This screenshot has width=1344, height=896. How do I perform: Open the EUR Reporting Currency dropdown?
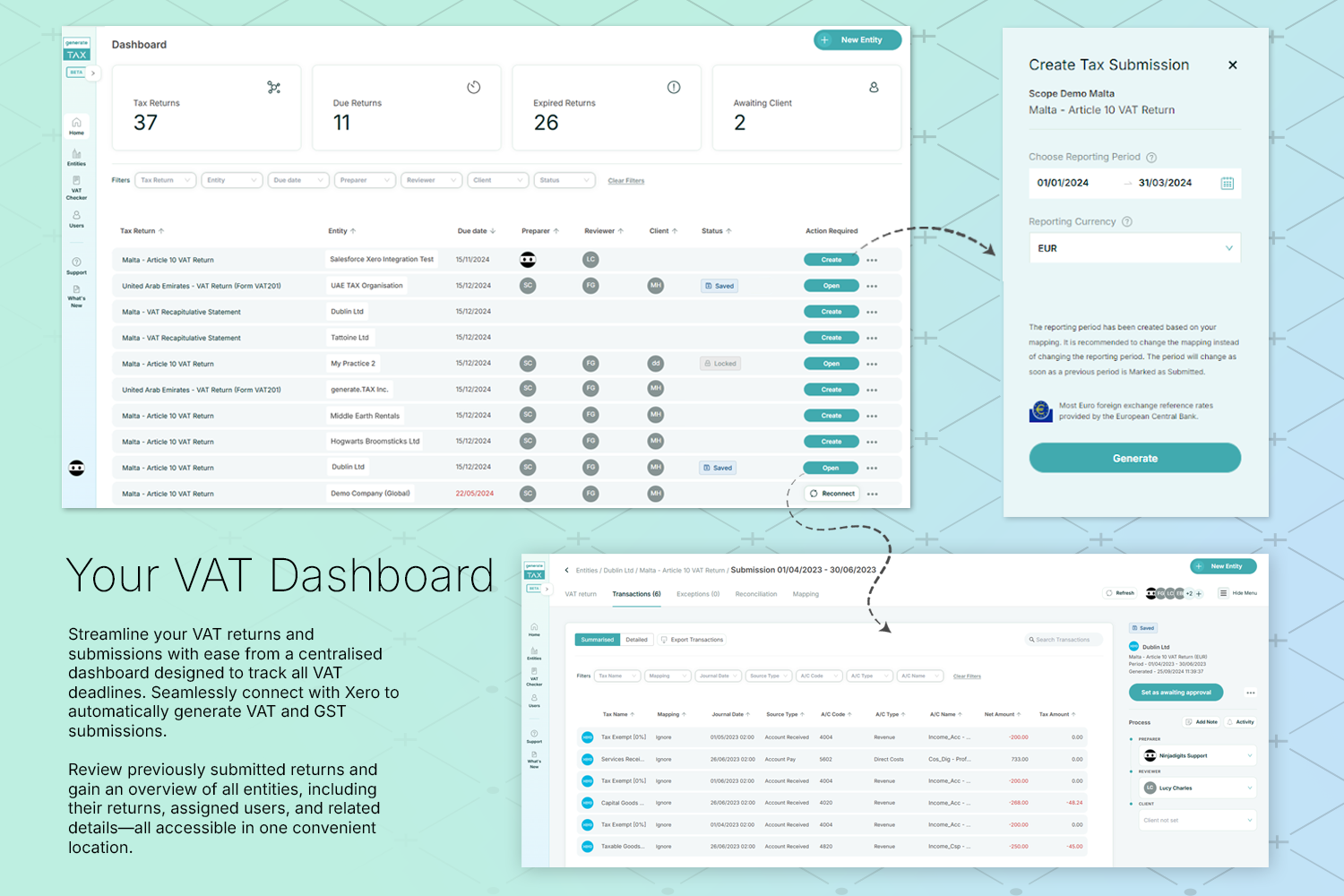tap(1135, 248)
